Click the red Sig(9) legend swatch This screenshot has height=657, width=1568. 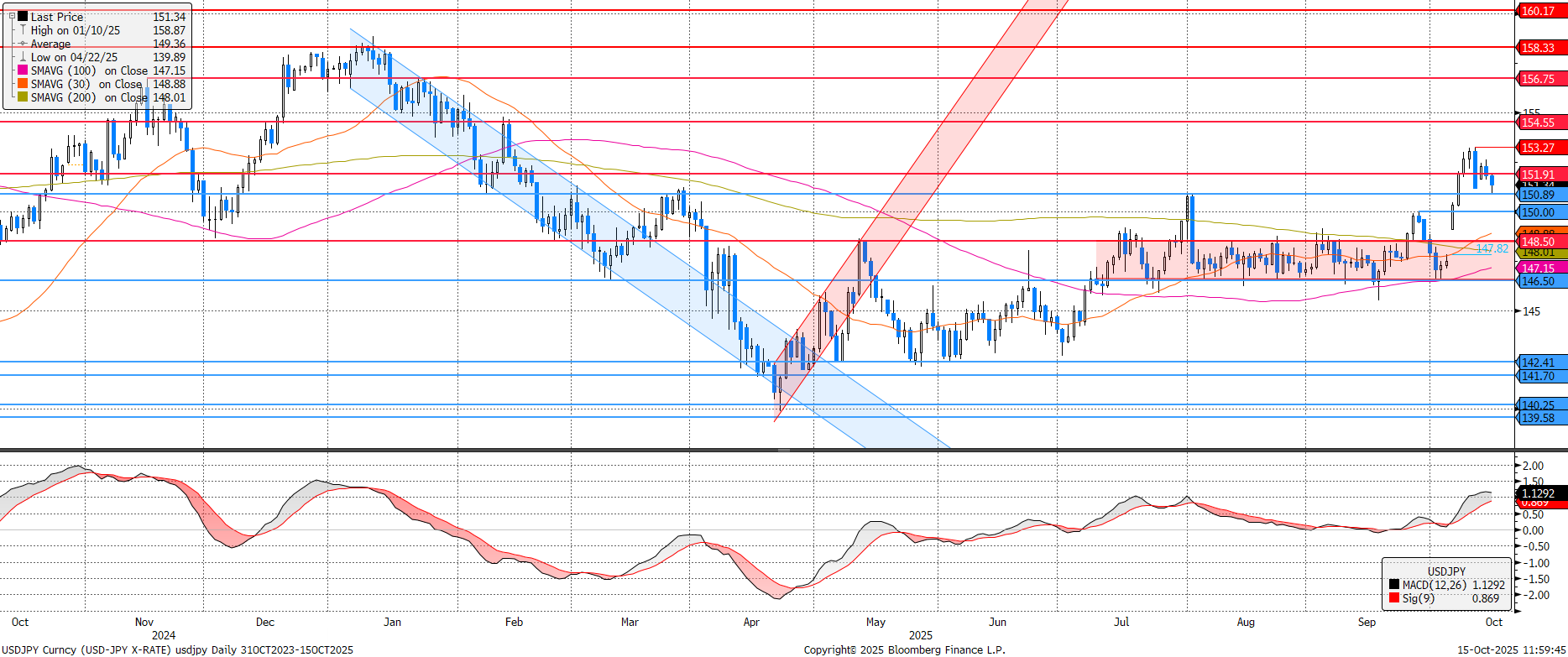click(x=1393, y=598)
